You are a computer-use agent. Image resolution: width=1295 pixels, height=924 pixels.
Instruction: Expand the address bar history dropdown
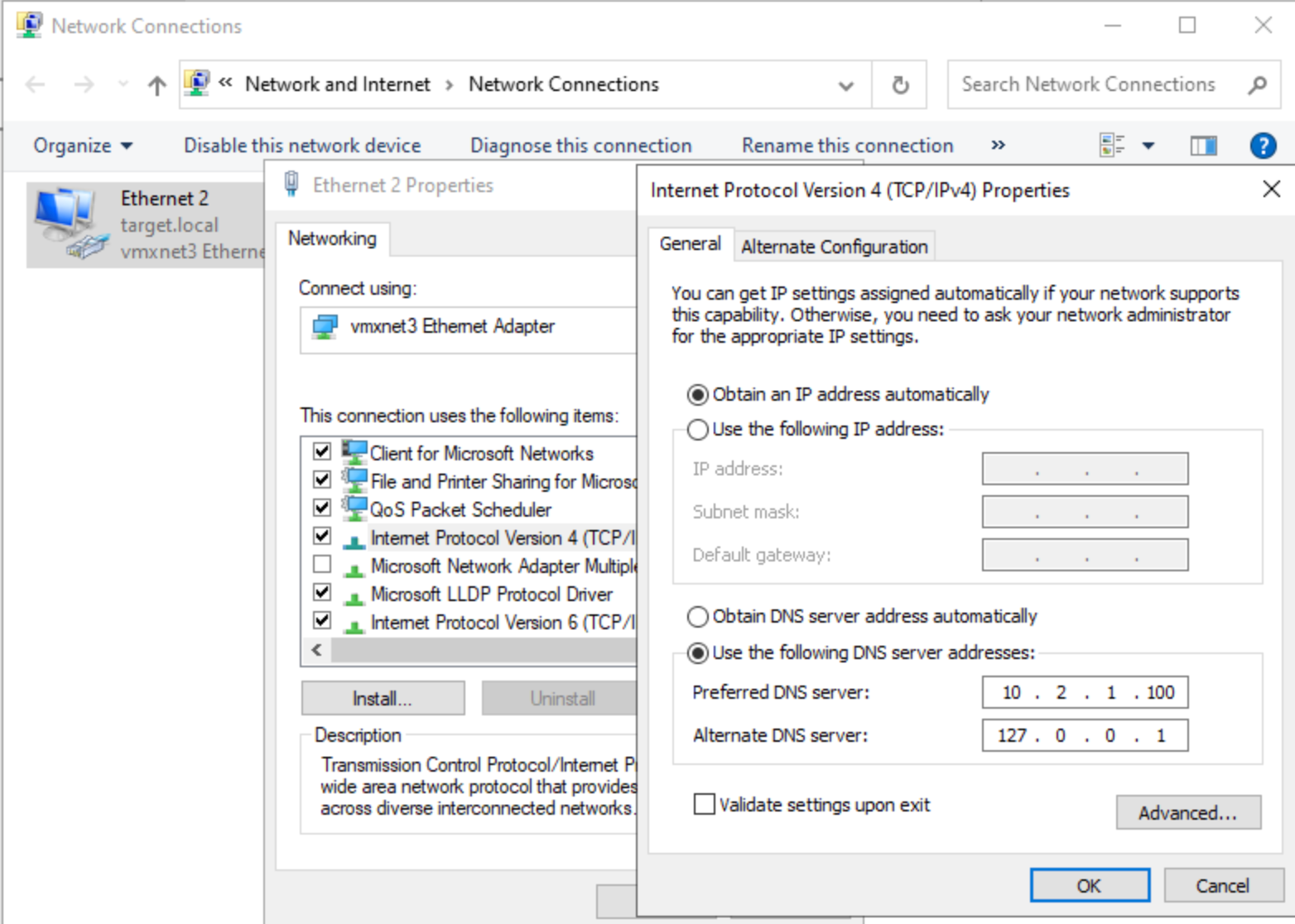tap(845, 84)
